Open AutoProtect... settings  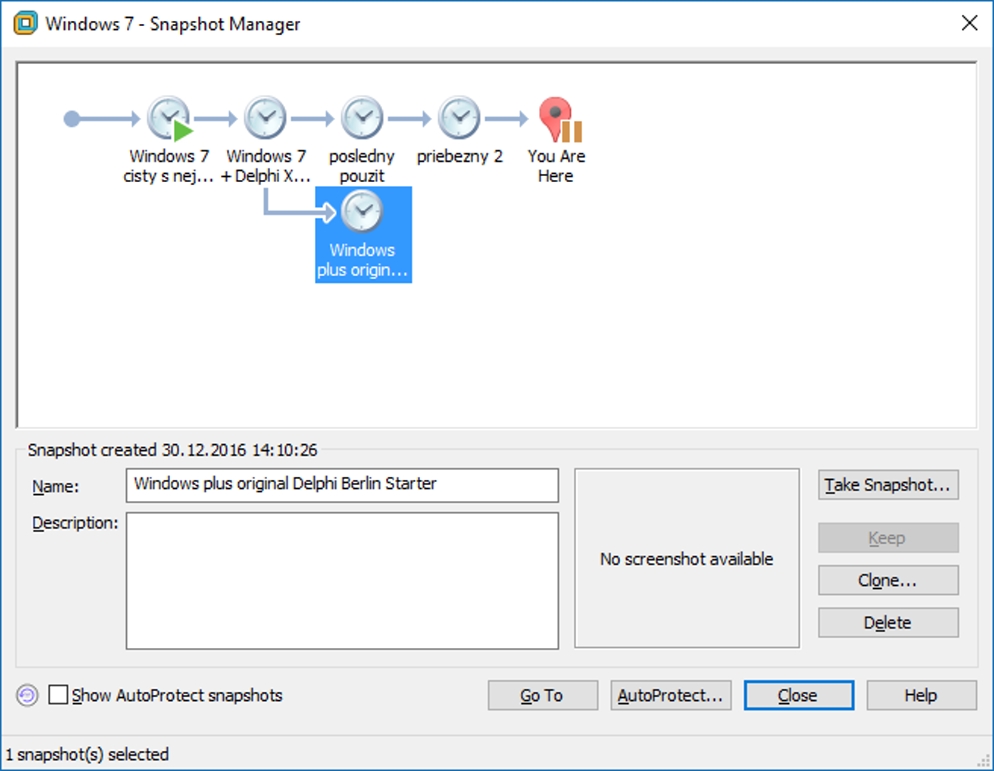(x=671, y=696)
